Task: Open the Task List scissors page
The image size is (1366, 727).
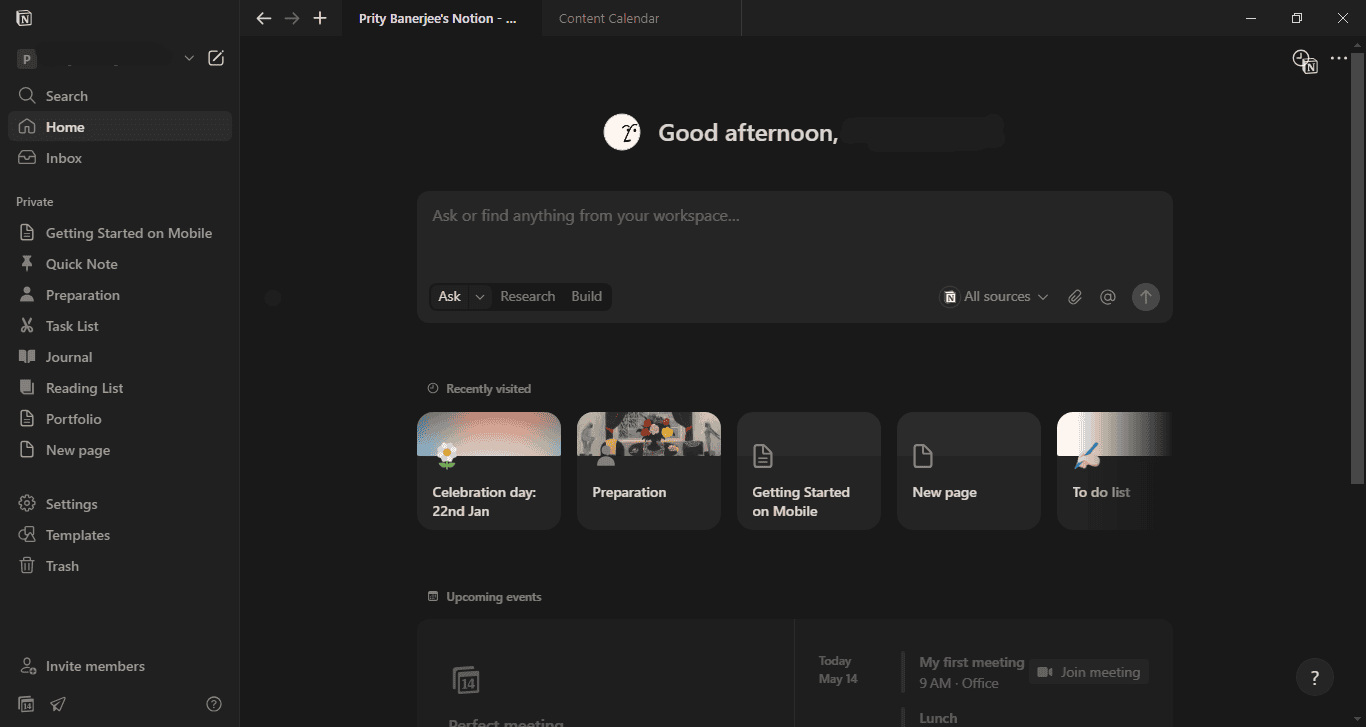Action: [x=120, y=326]
